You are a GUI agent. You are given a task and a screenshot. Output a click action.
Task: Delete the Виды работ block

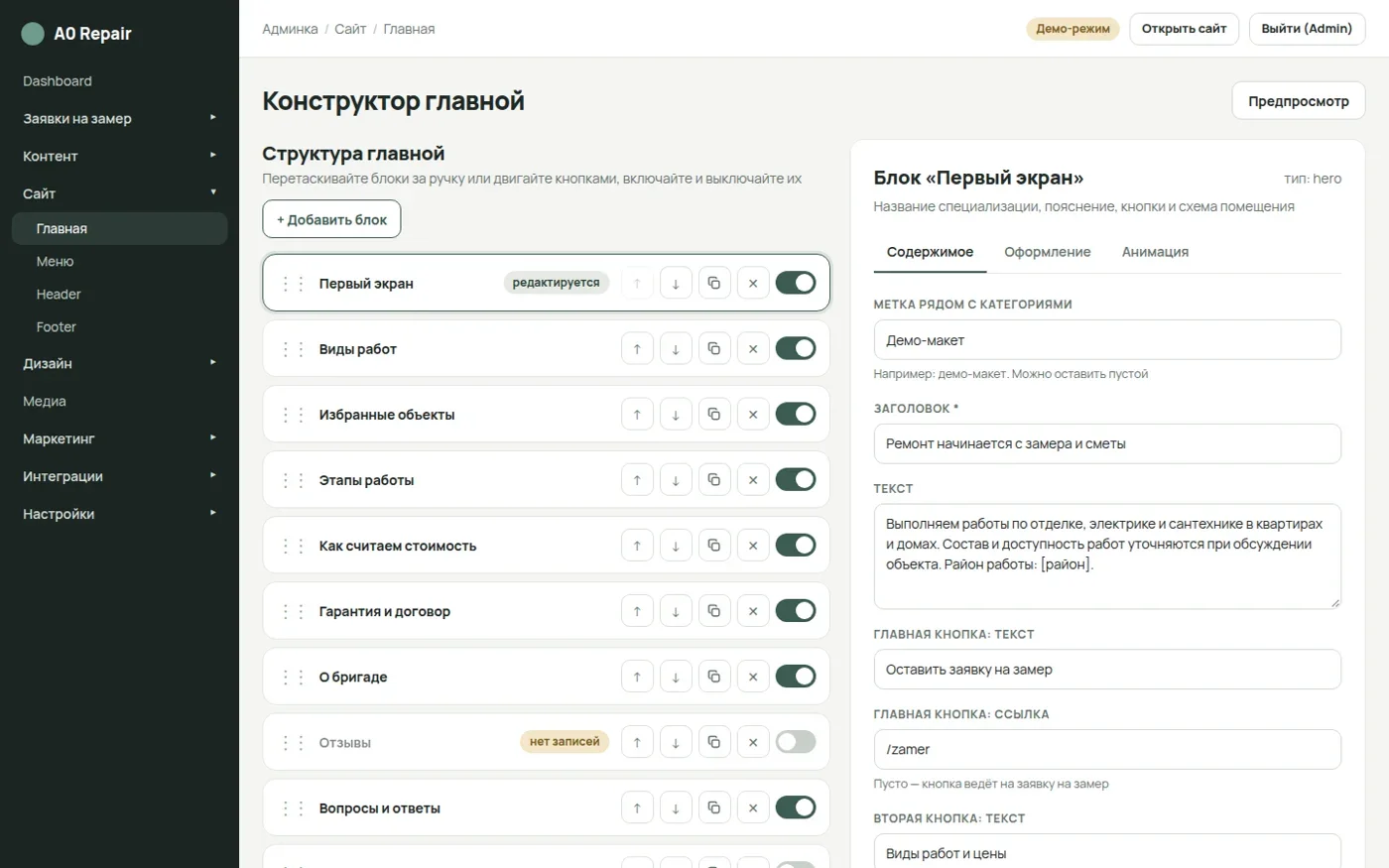click(x=753, y=349)
